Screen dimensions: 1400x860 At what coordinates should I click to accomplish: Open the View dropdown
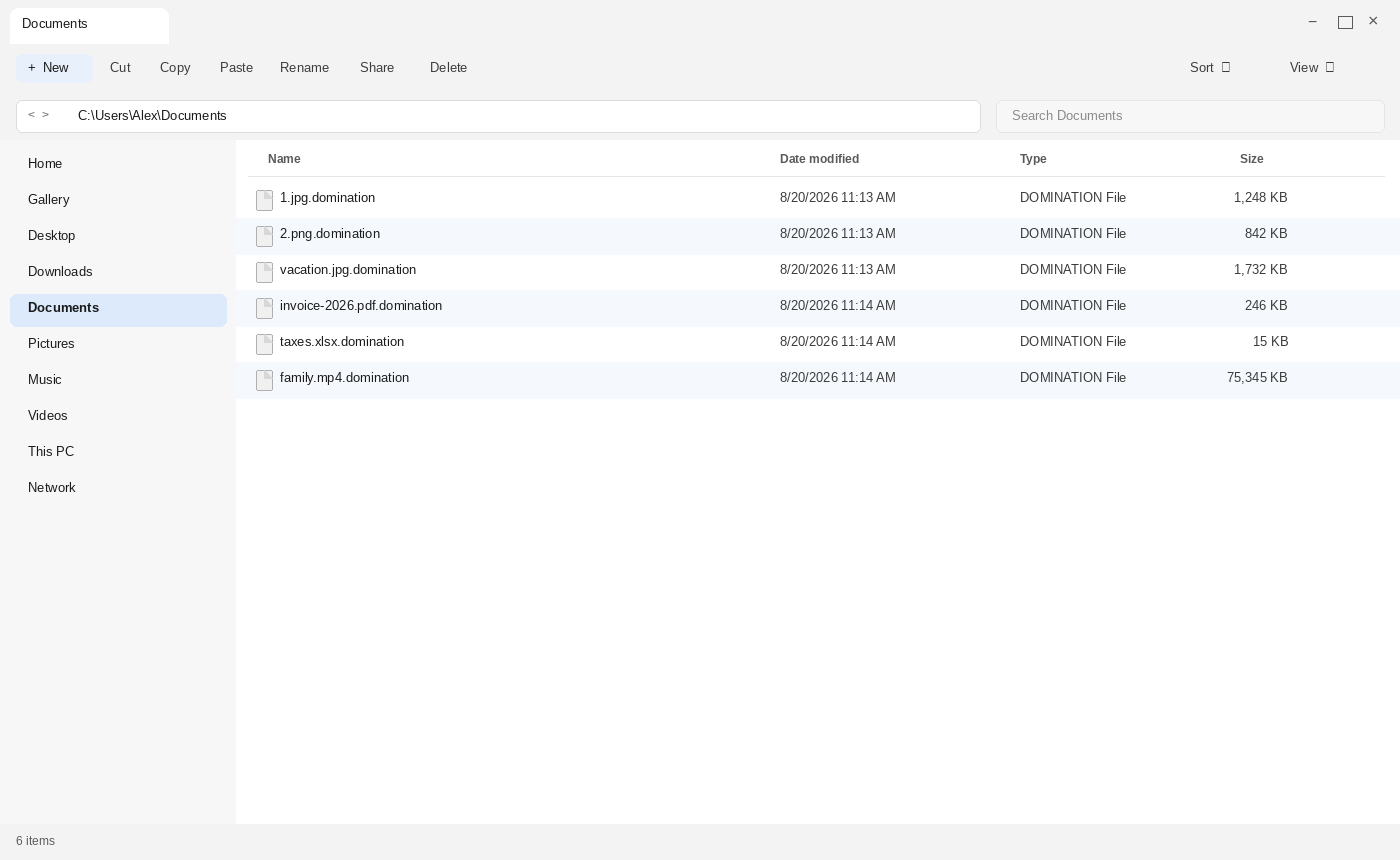(x=1312, y=68)
